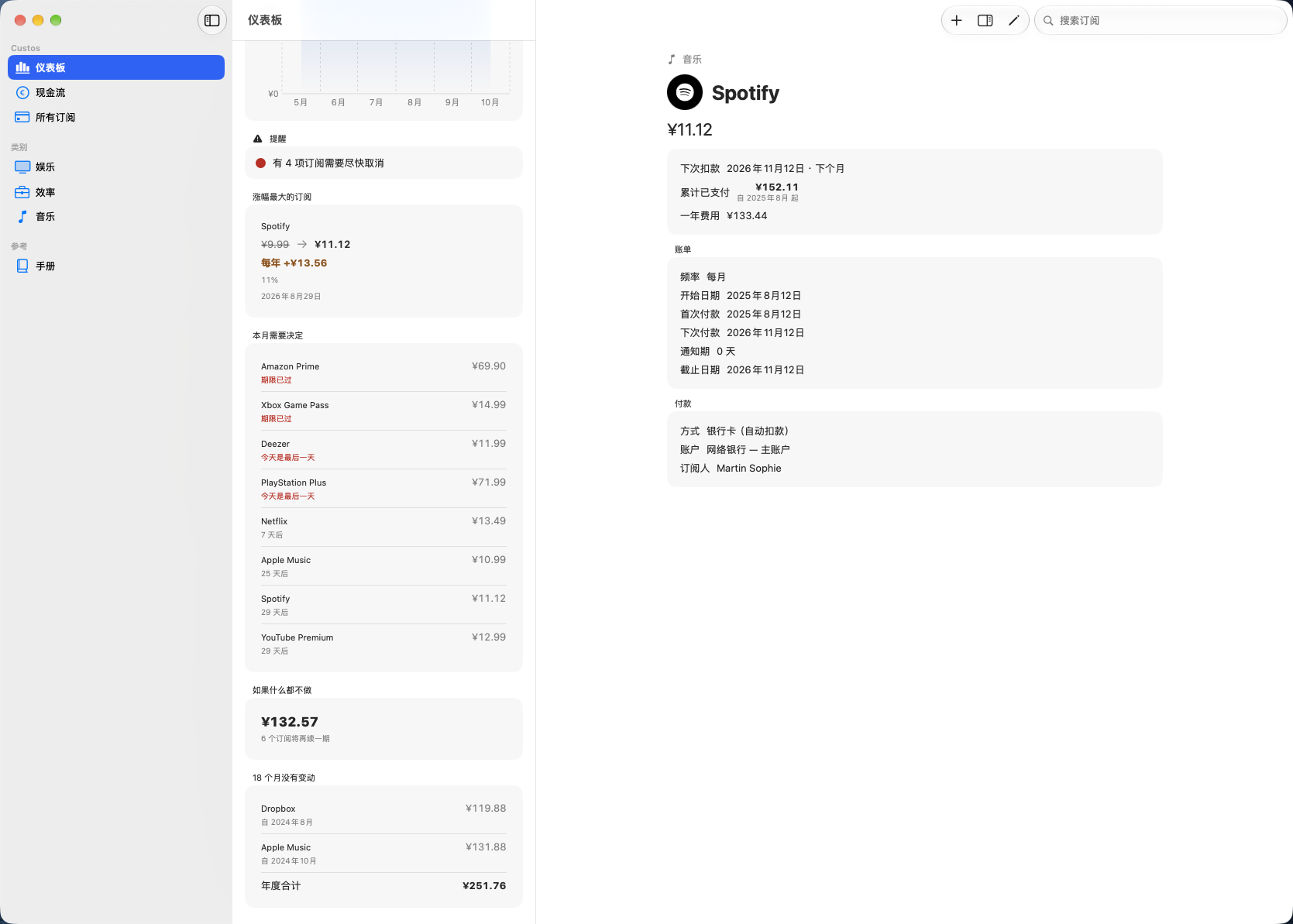Click 方式 银行卡（自动扣款）row

[x=736, y=431]
